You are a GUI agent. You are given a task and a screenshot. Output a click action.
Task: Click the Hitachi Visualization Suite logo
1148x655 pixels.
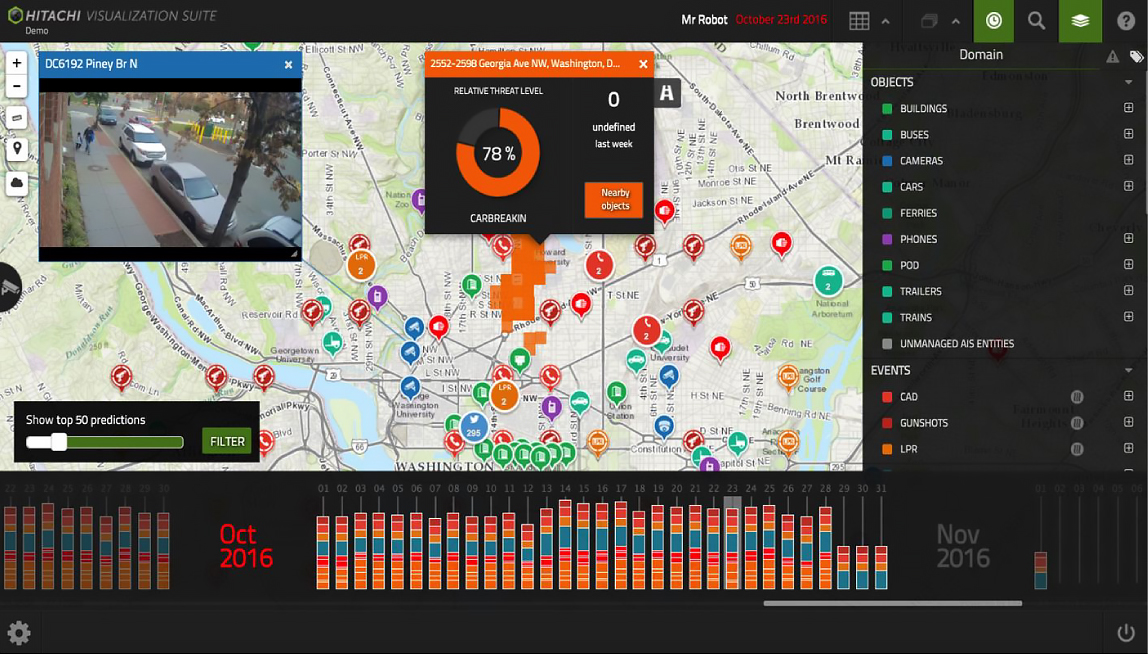pyautogui.click(x=112, y=15)
